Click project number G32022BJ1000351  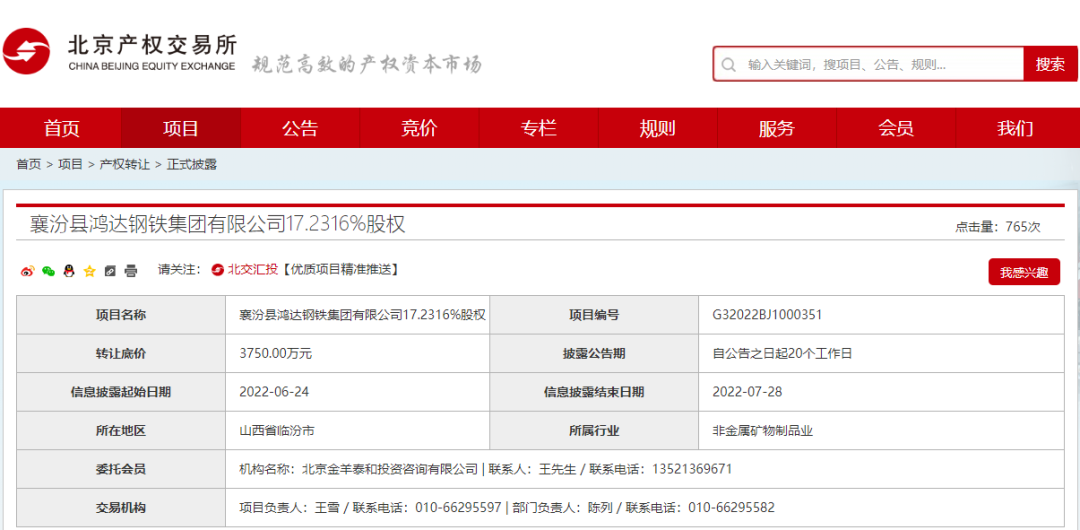(x=767, y=315)
